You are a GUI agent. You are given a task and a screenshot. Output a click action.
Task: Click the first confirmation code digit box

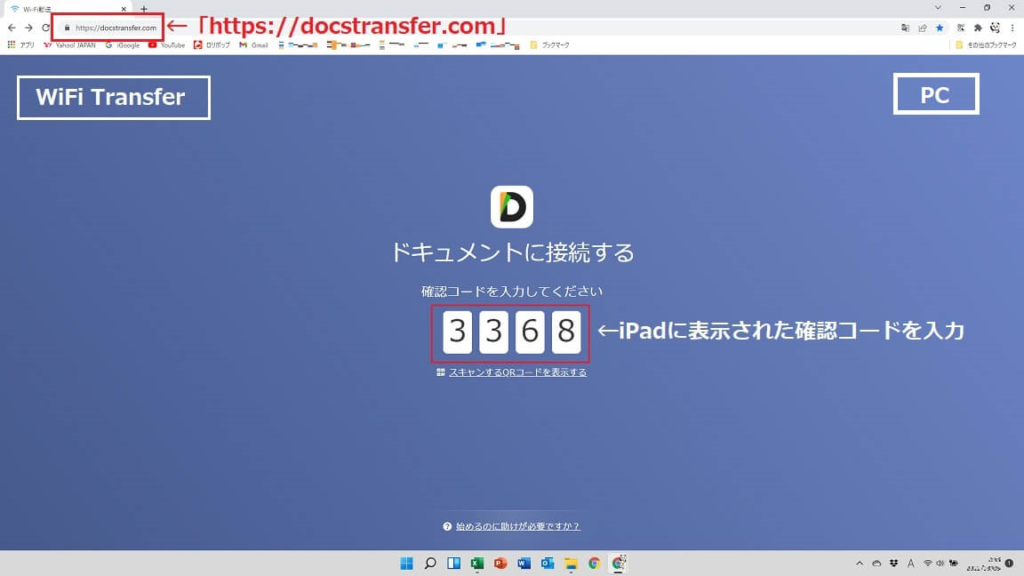tap(458, 332)
